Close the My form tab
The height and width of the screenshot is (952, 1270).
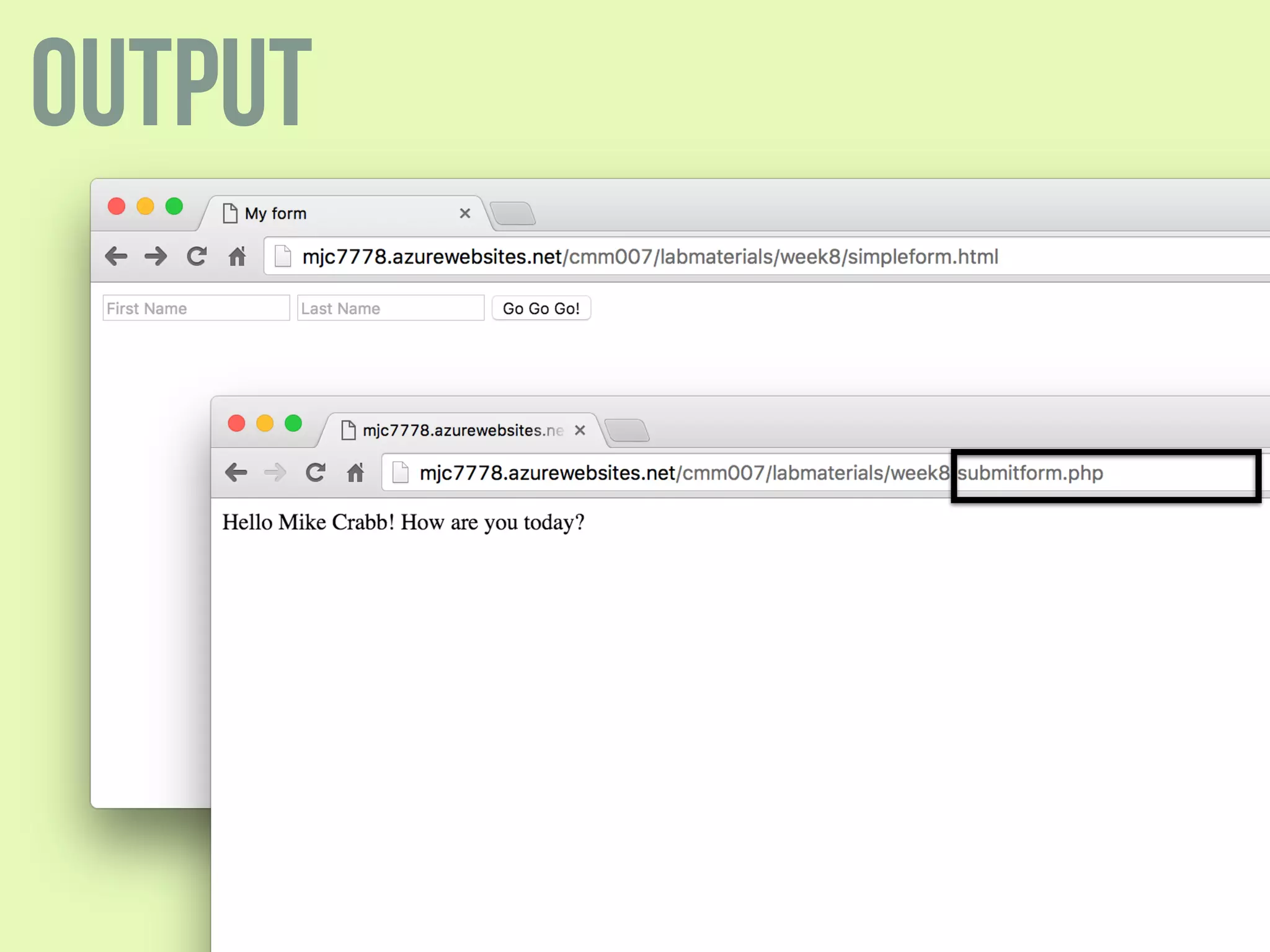click(465, 214)
